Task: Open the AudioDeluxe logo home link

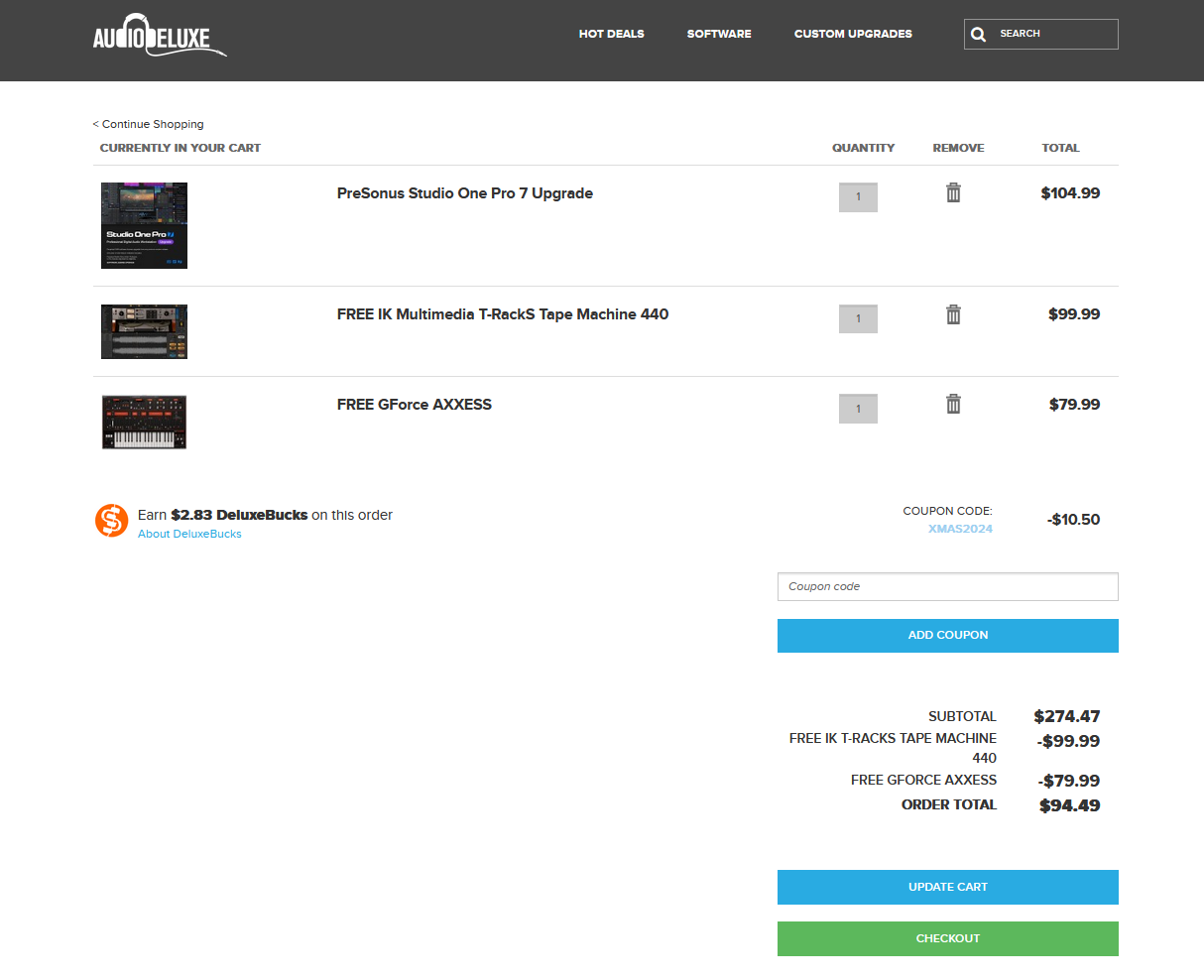Action: coord(160,36)
